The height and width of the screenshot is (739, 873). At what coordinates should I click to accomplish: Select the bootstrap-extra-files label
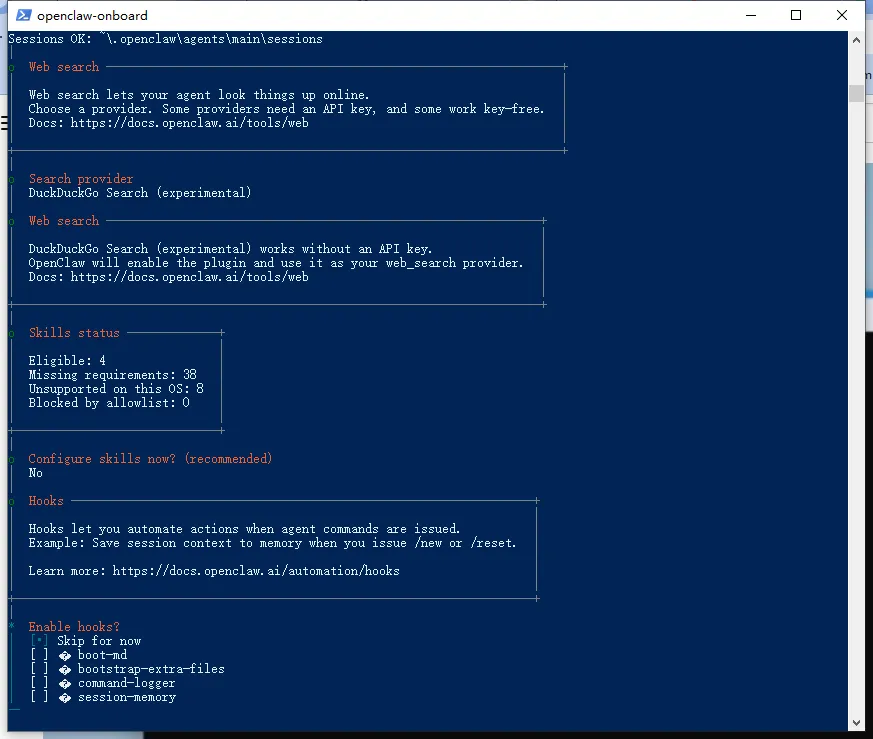151,669
